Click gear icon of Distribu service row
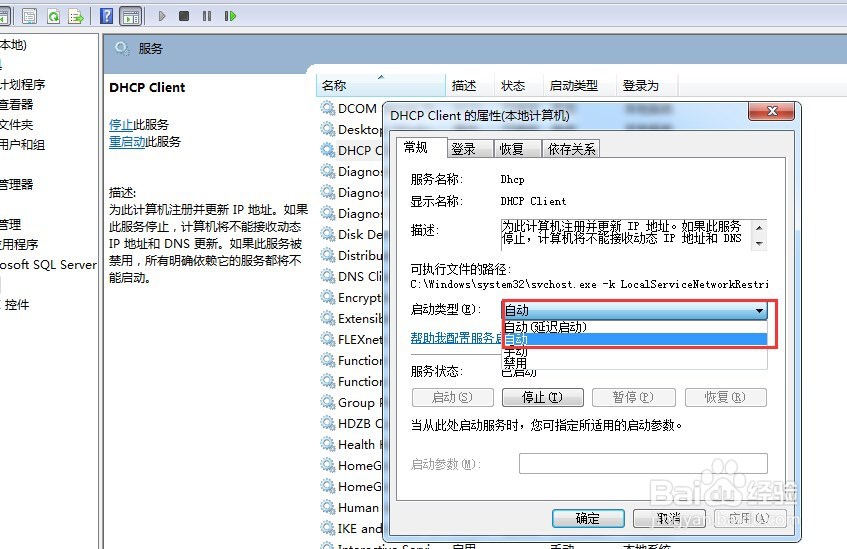The width and height of the screenshot is (847, 549). [327, 256]
